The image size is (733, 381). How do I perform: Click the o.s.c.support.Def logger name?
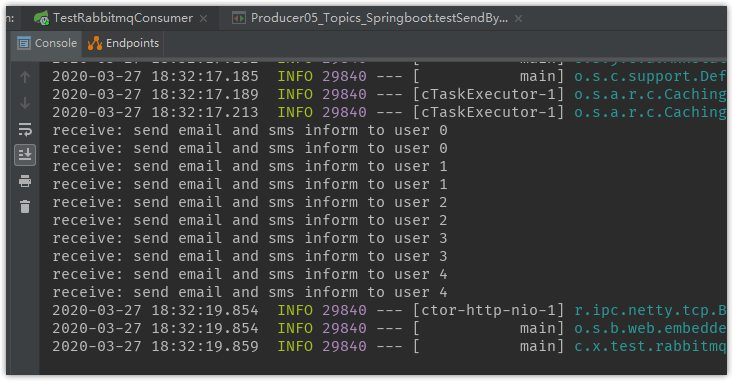650,76
